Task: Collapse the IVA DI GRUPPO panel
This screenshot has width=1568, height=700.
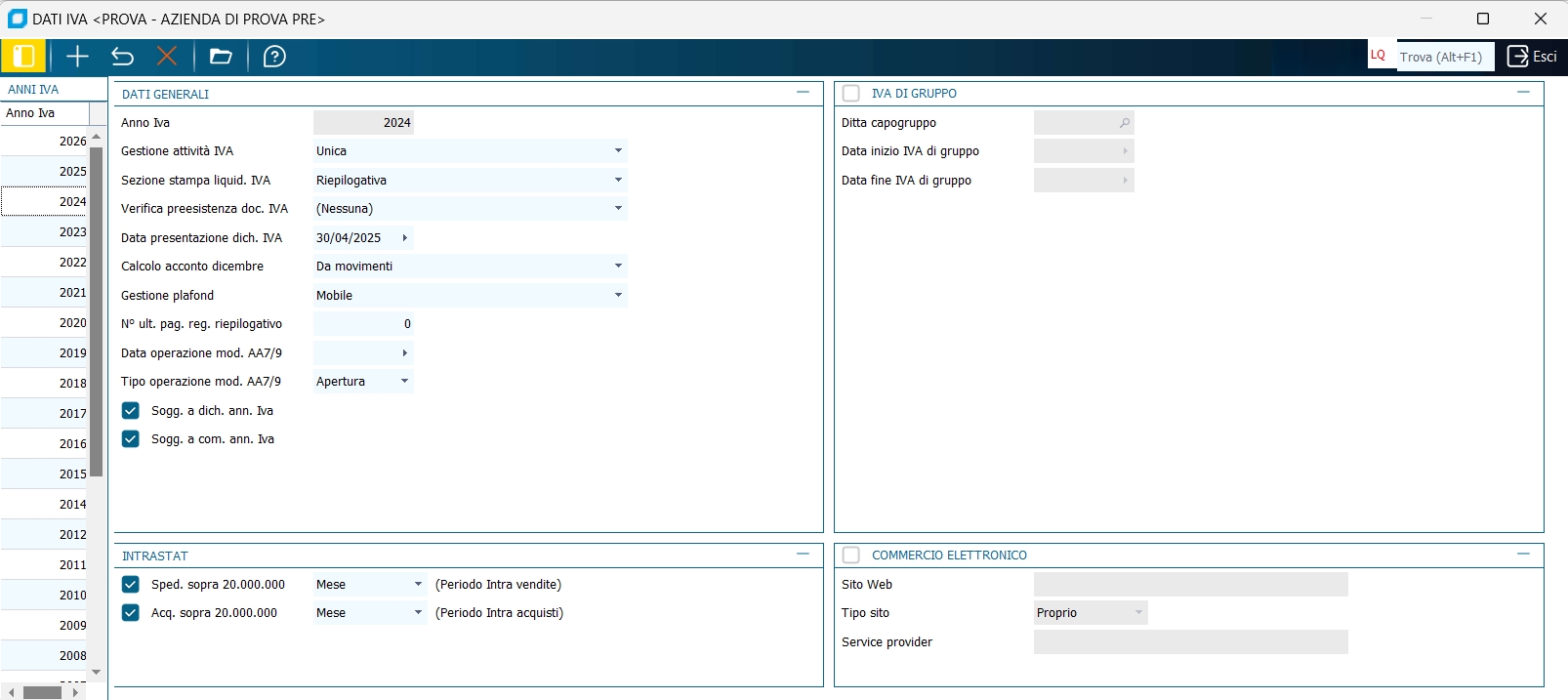Action: [x=1523, y=92]
